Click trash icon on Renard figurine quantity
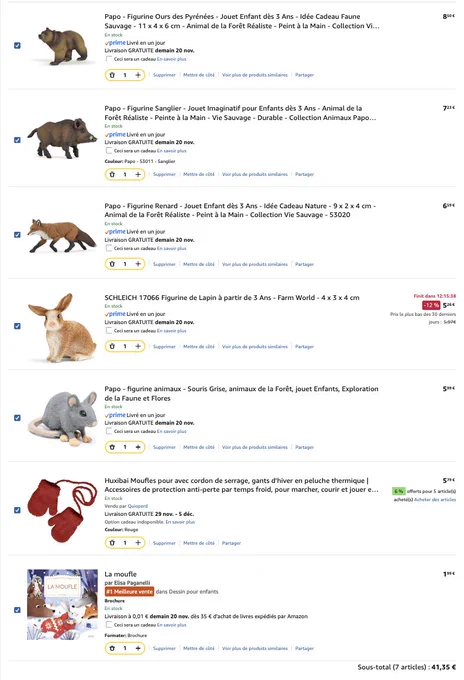464x680 pixels. pos(112,264)
